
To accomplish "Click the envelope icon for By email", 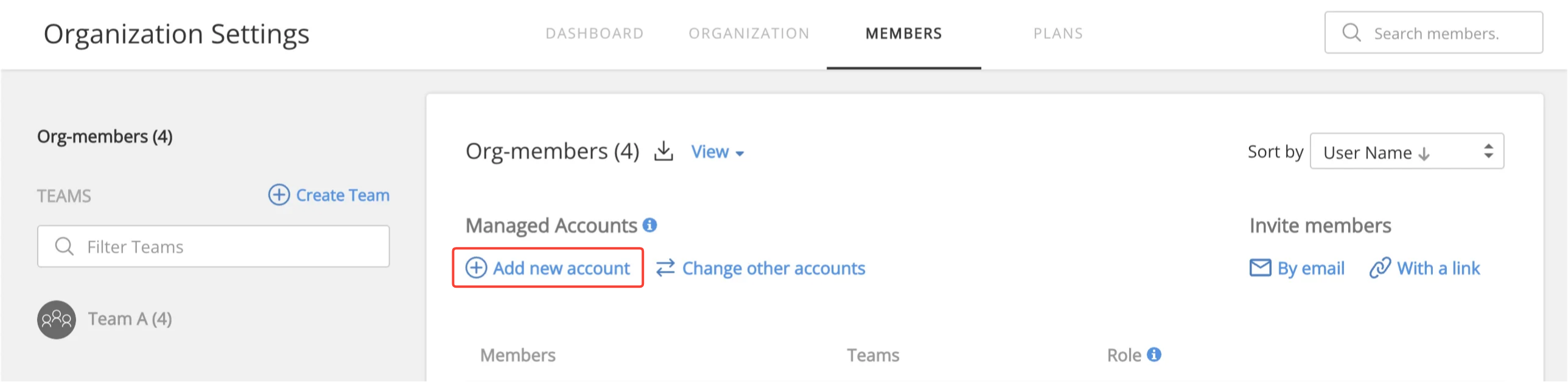I will coord(1260,268).
